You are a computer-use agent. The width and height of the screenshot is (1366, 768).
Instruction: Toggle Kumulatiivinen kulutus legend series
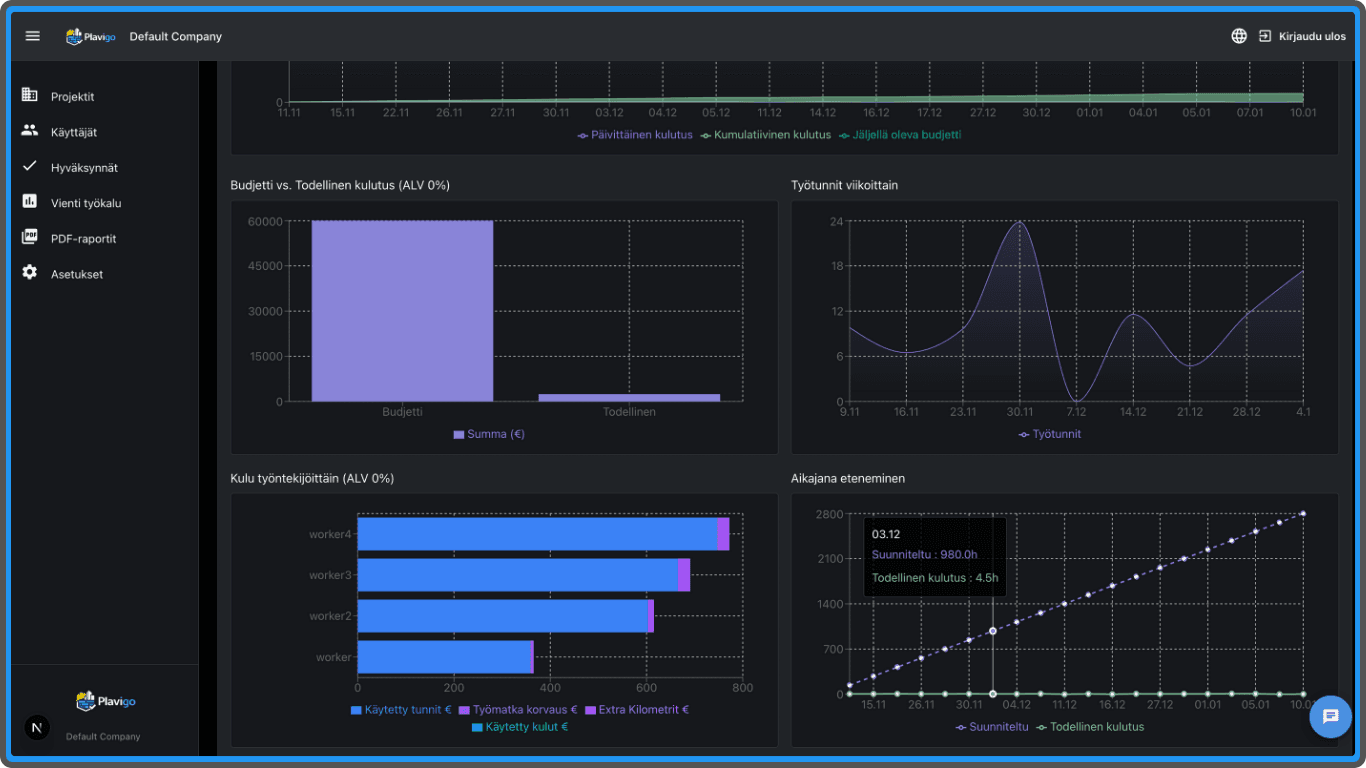(x=766, y=135)
